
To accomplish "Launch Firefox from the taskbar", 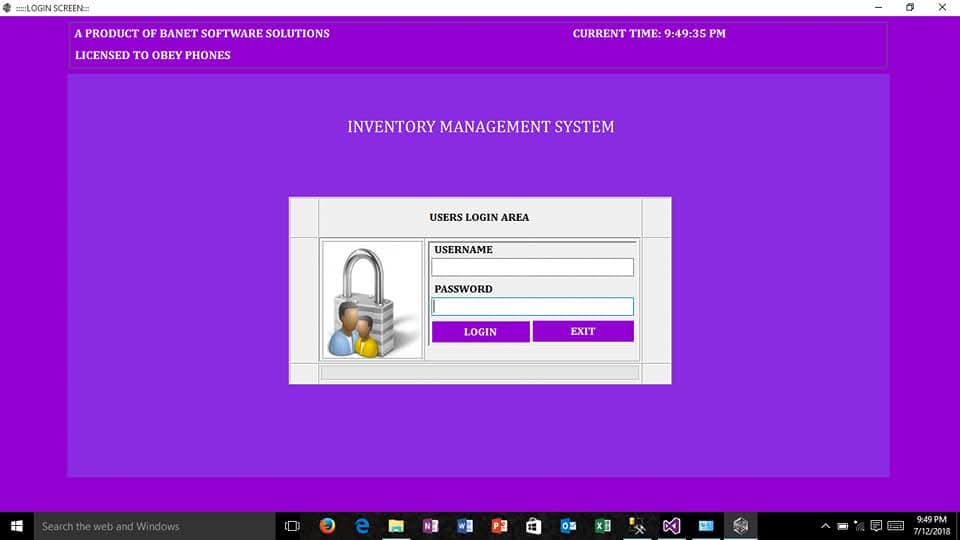I will (327, 526).
